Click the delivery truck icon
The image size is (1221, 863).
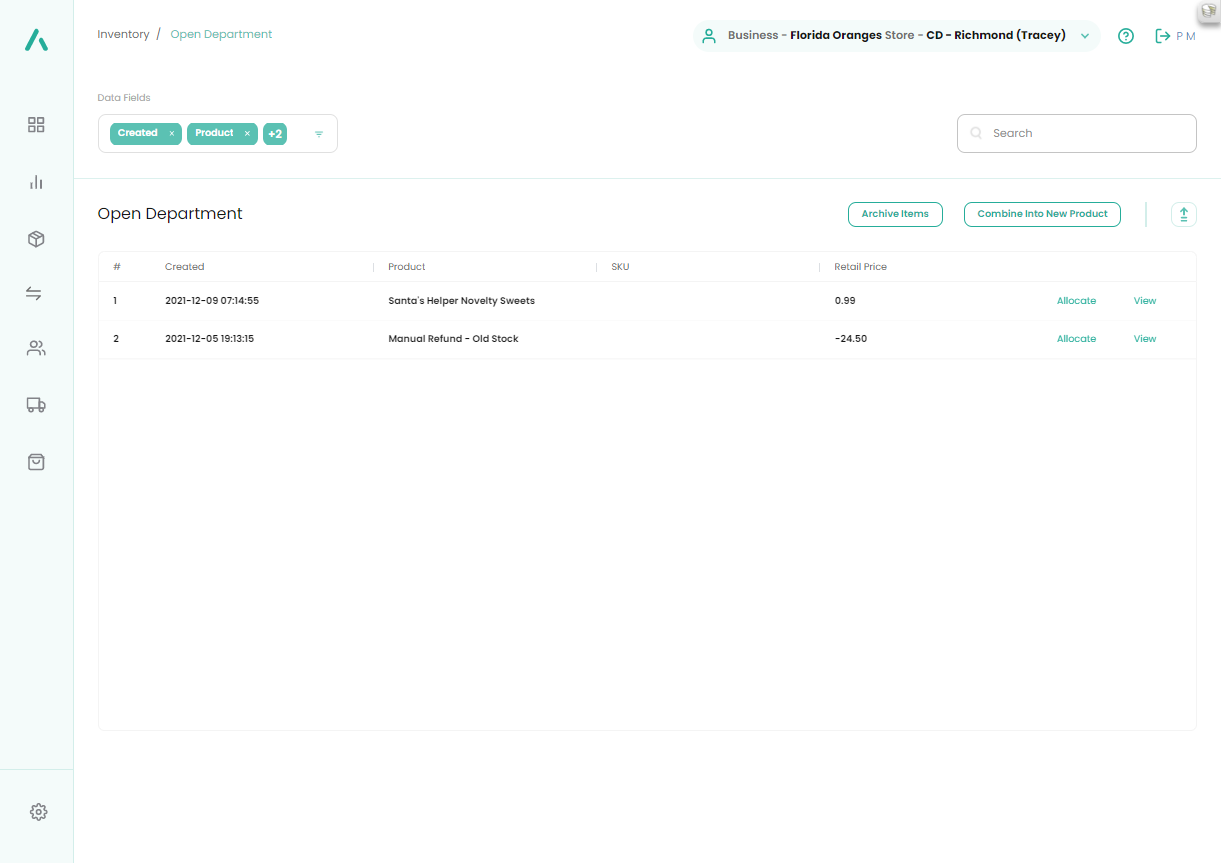tap(36, 405)
